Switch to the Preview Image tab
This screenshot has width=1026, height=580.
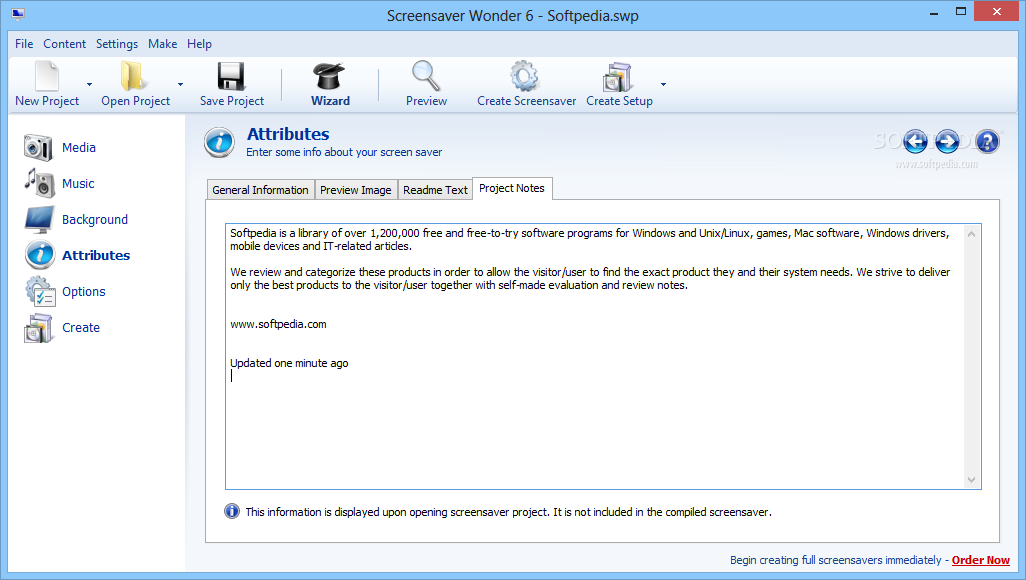pos(356,190)
